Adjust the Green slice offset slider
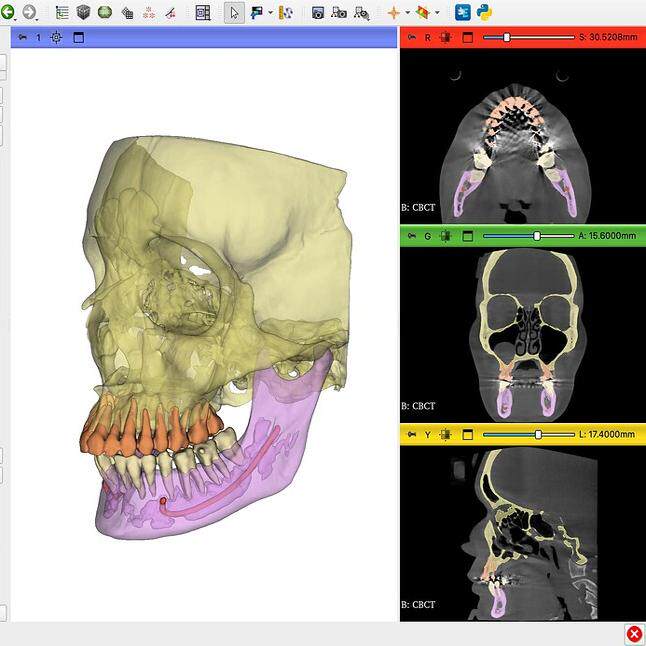This screenshot has height=646, width=646. tap(529, 236)
